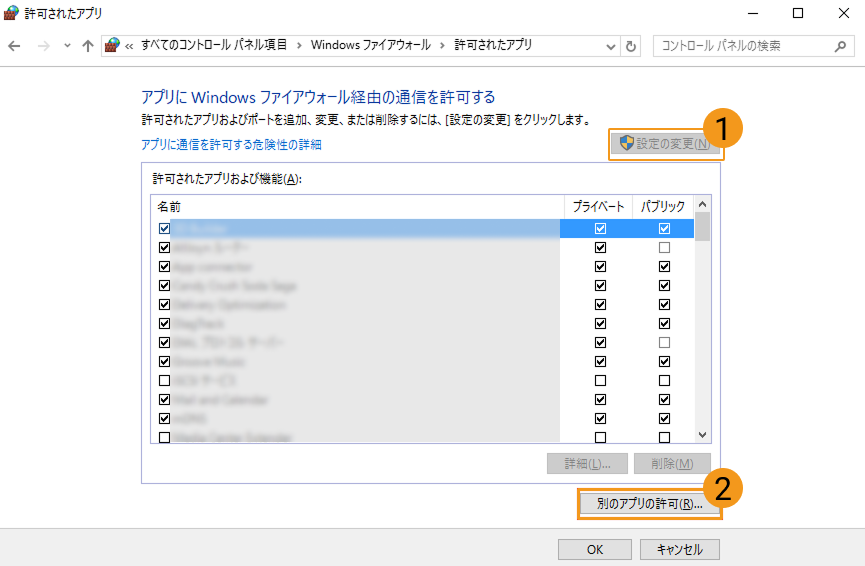This screenshot has width=865, height=566.
Task: Focus the コントロール パネルの検索 field
Action: tap(754, 46)
